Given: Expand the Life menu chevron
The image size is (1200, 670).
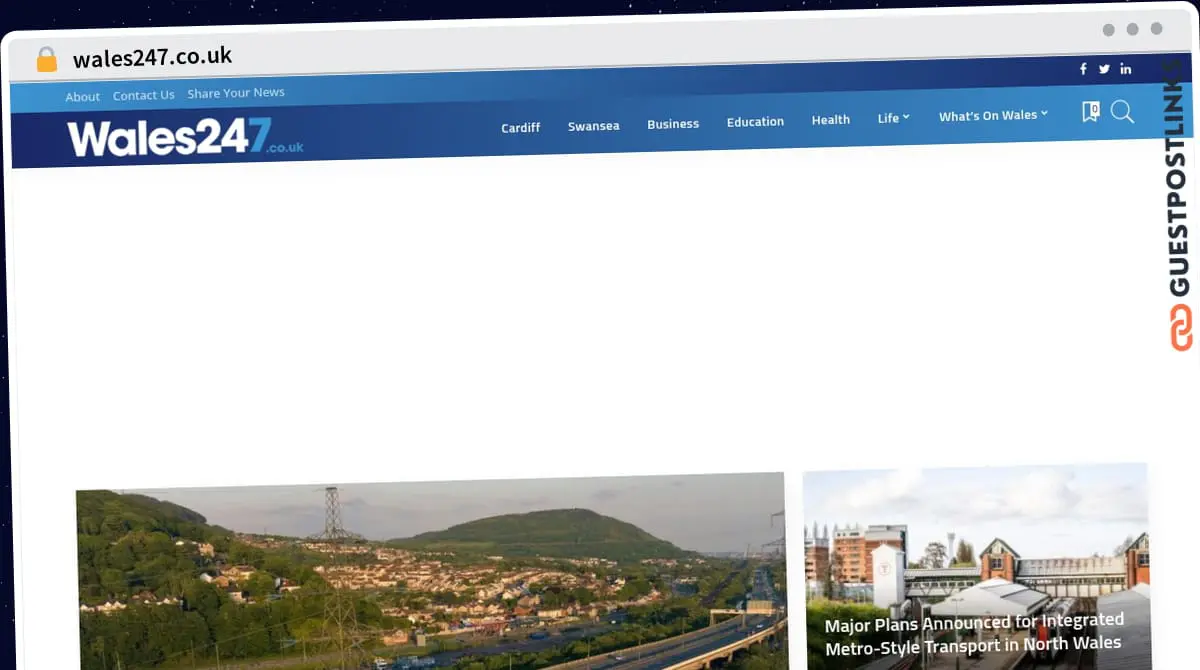Looking at the screenshot, I should click(x=906, y=117).
